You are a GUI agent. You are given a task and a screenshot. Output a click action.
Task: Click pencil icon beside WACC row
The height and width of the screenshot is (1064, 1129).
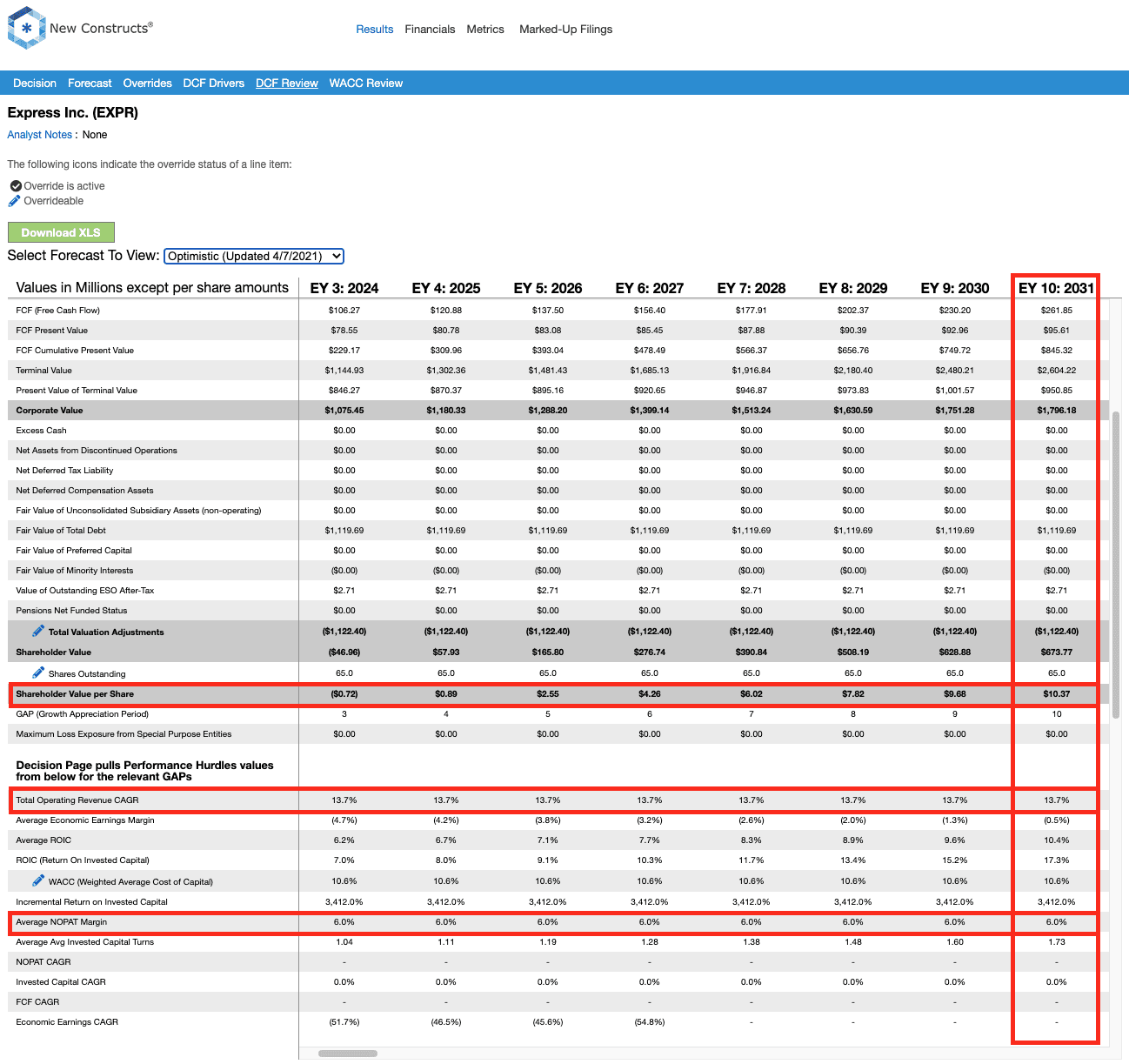38,880
